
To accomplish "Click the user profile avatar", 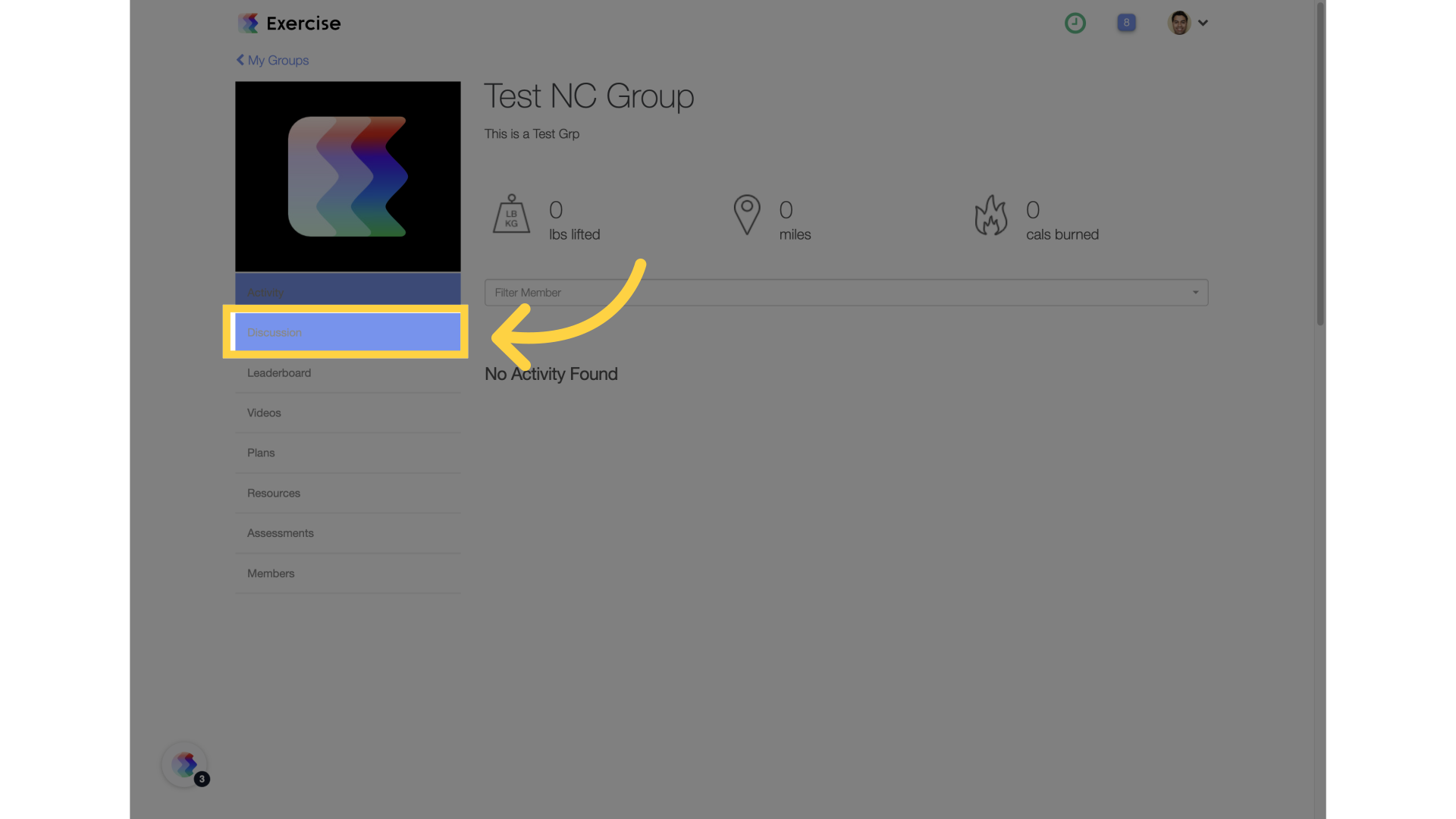I will click(x=1179, y=23).
